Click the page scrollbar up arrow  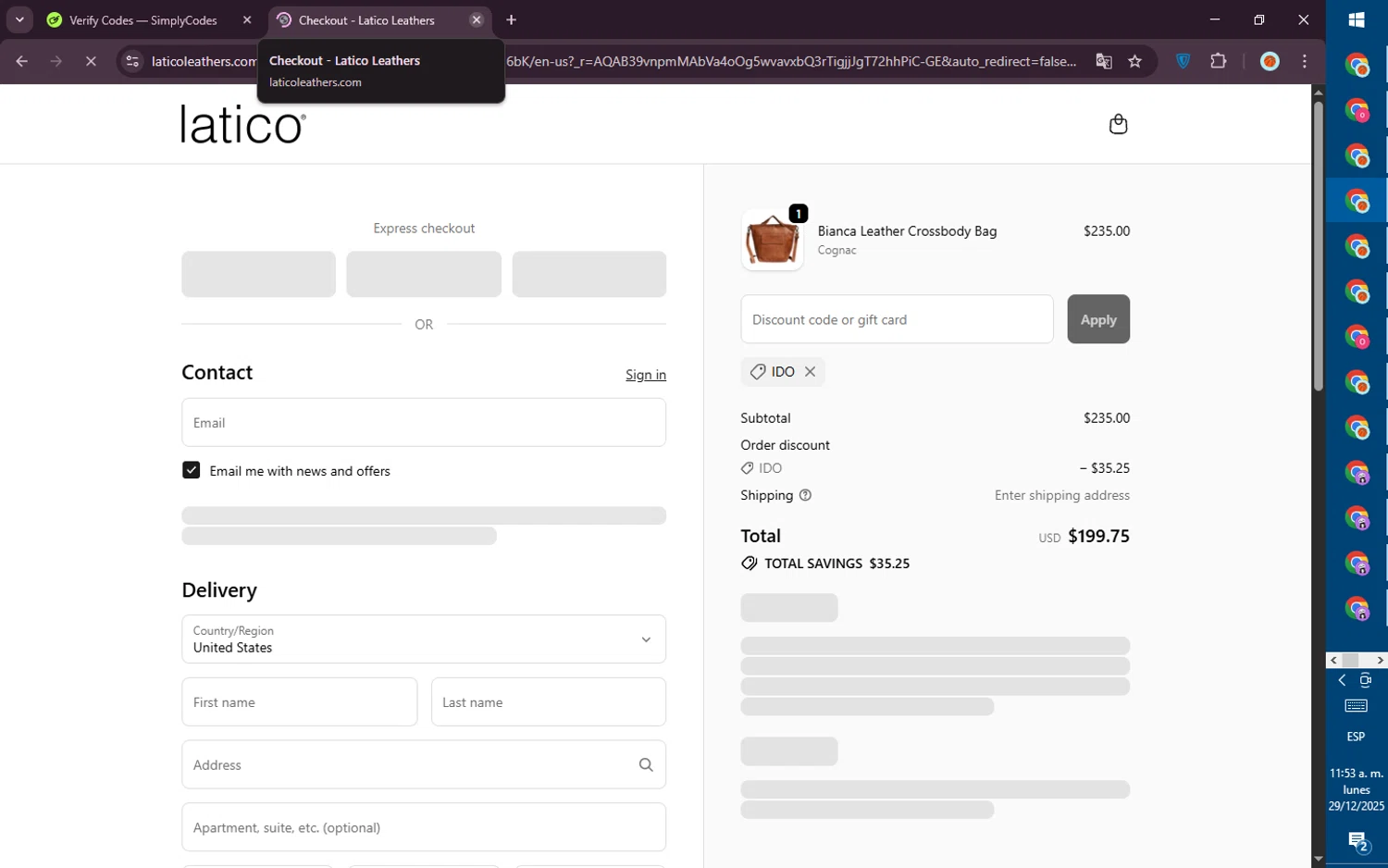[x=1318, y=93]
